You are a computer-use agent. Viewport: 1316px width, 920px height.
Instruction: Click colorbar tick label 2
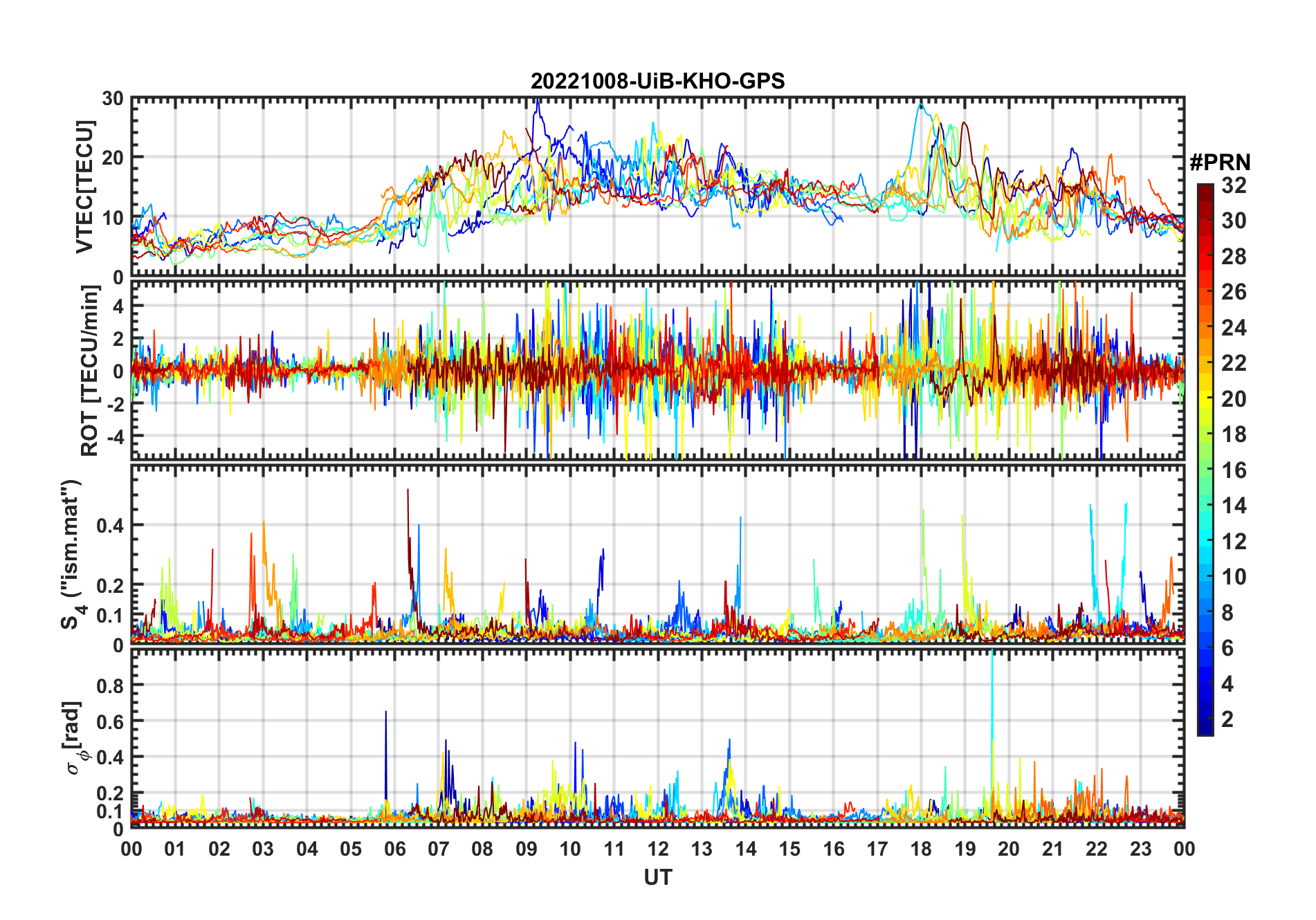tap(1227, 719)
